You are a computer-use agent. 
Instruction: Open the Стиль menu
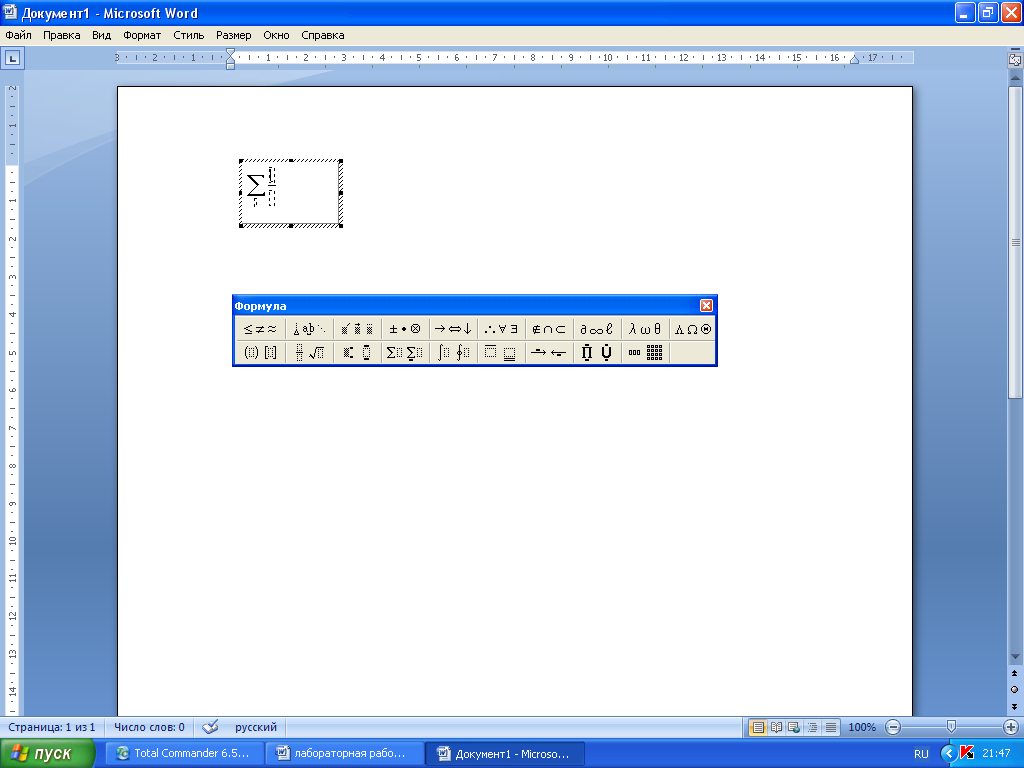[x=189, y=35]
